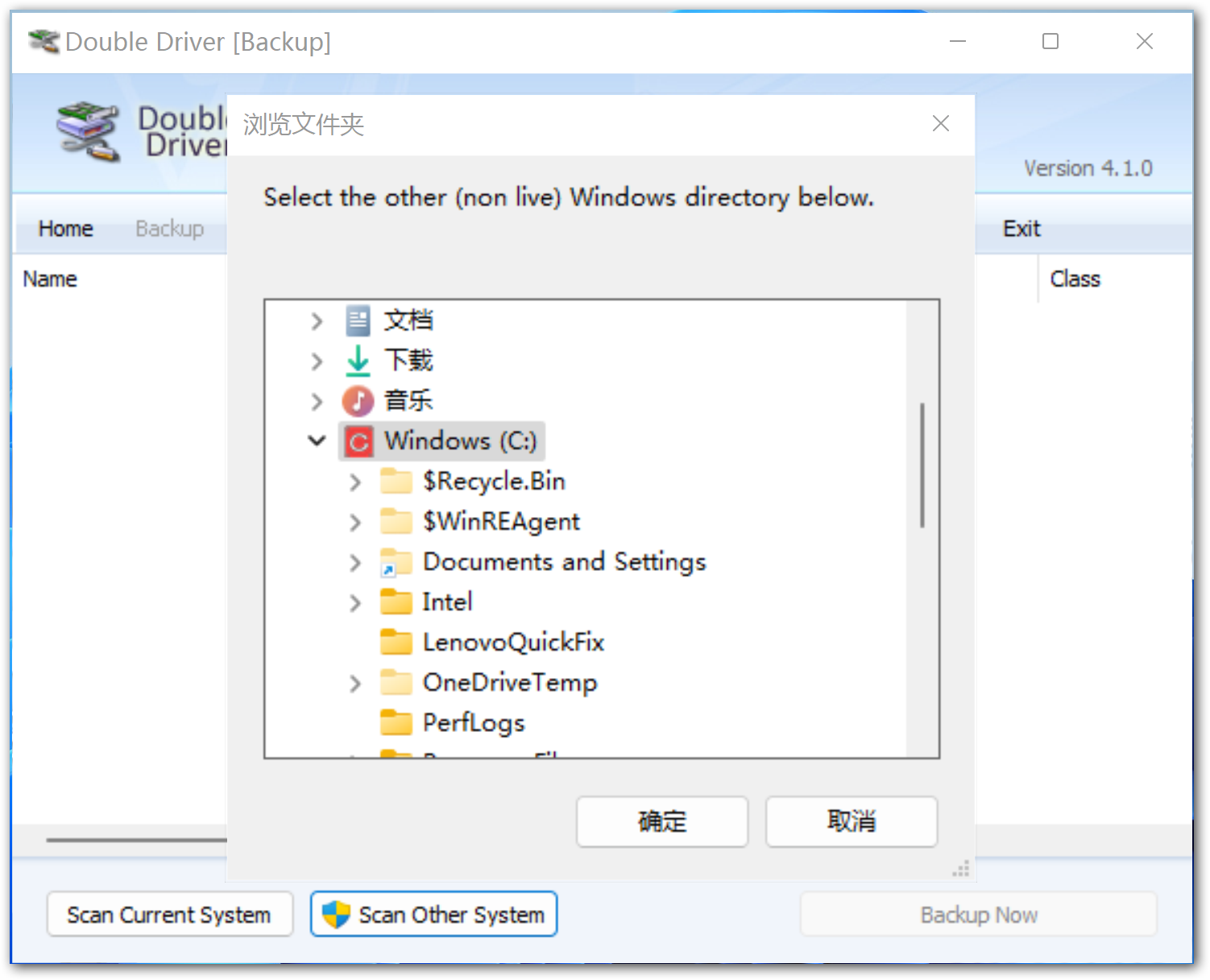This screenshot has width=1210, height=980.
Task: Select the PerfLogs label
Action: point(474,722)
